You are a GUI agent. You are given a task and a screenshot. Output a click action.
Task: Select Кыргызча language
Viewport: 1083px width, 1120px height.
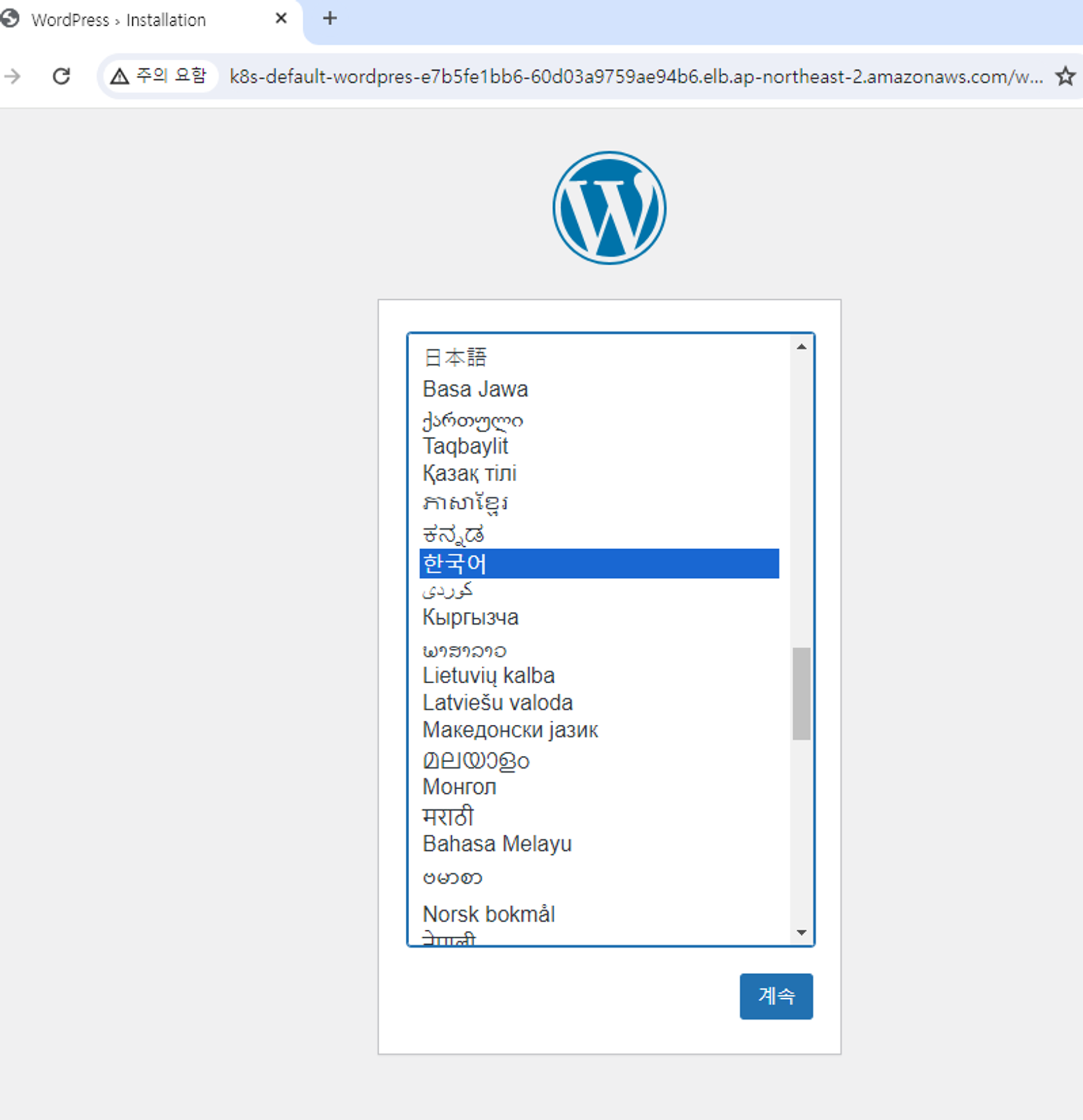point(599,617)
